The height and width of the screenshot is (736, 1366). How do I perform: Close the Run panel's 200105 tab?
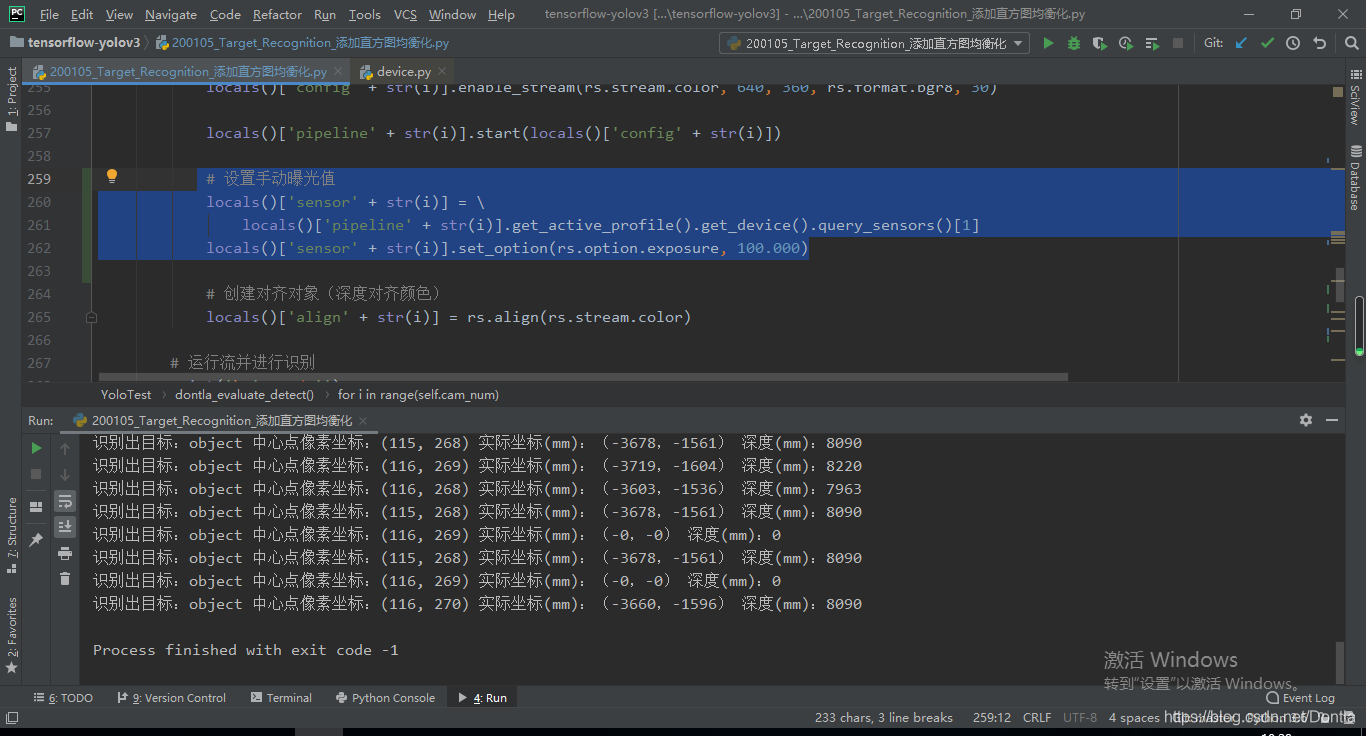click(x=363, y=421)
